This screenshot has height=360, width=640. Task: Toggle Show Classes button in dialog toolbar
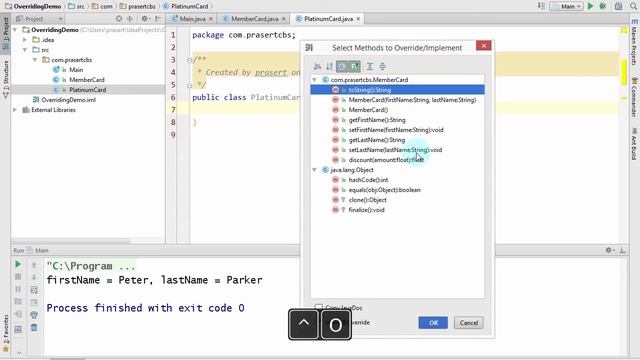pos(342,66)
